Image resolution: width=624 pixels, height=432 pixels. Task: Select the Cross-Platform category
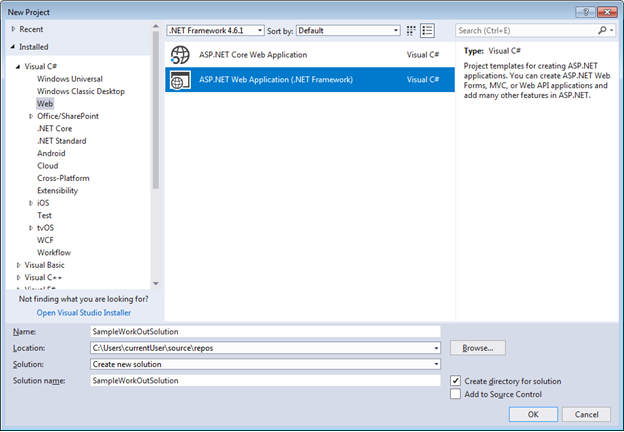click(x=63, y=178)
